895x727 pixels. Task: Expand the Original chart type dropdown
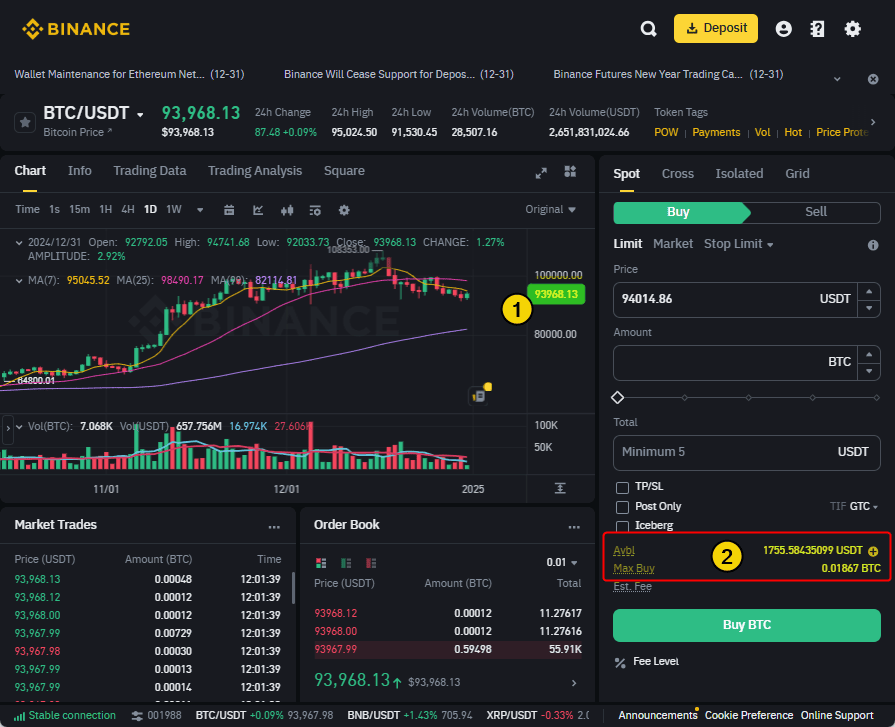tap(550, 209)
